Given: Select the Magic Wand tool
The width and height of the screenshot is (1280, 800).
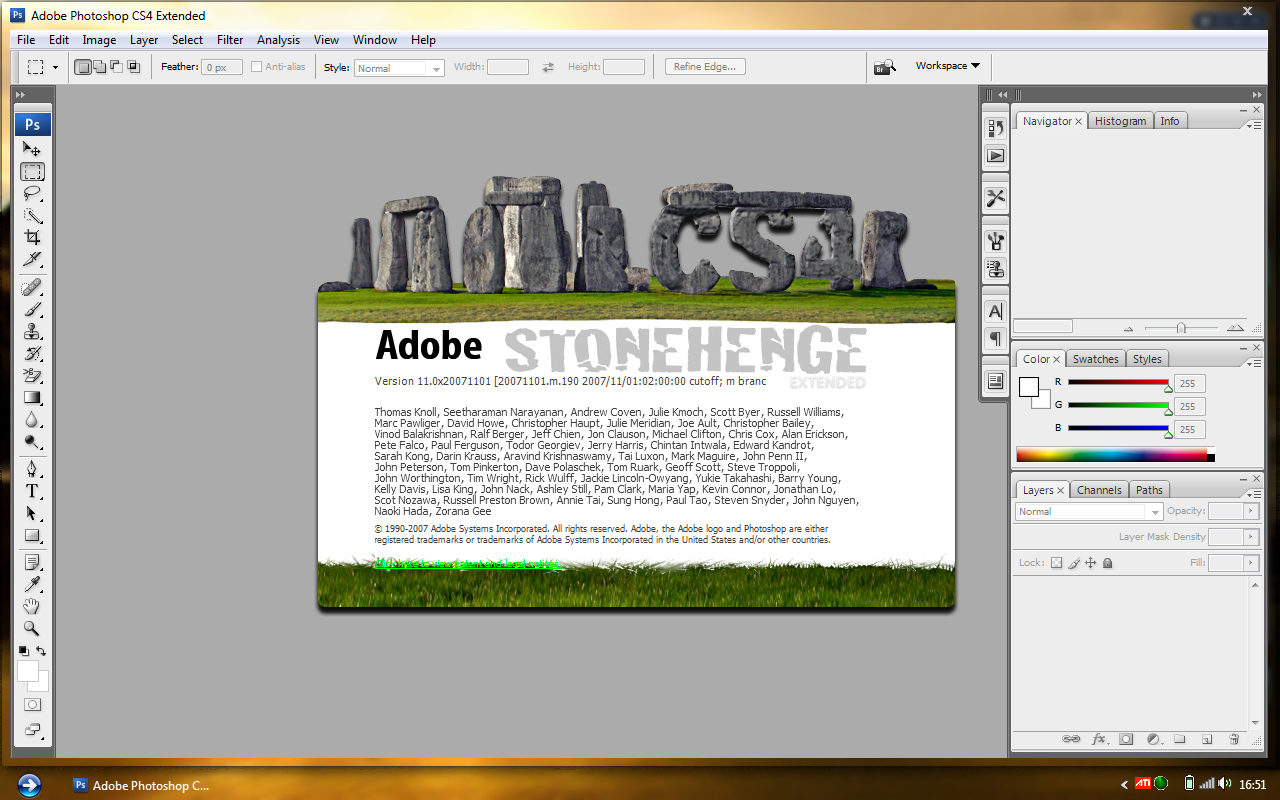Looking at the screenshot, I should (33, 216).
